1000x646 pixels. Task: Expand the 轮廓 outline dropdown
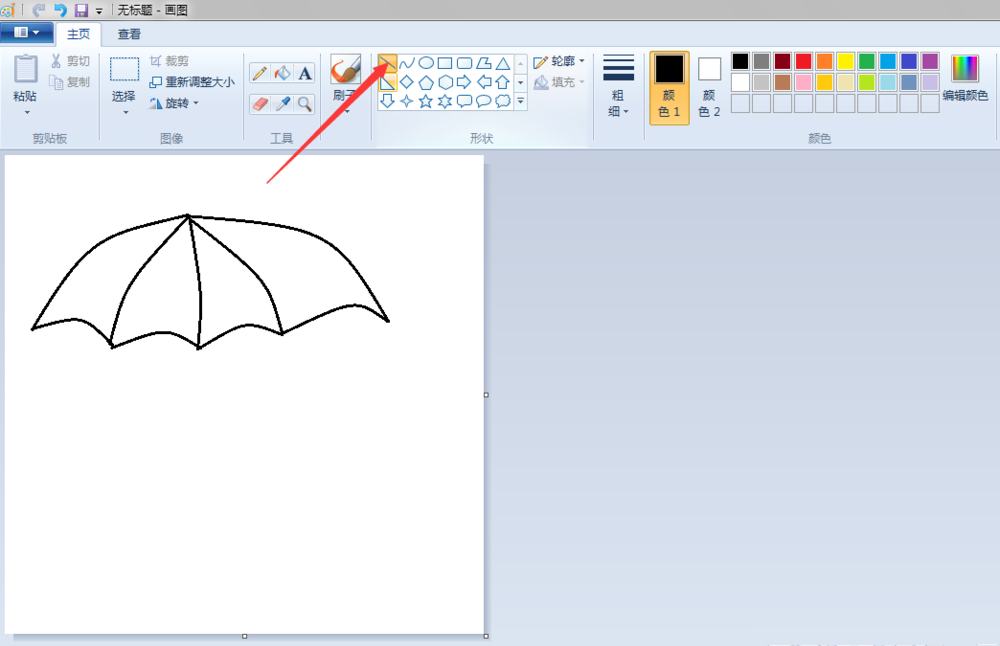coord(559,62)
